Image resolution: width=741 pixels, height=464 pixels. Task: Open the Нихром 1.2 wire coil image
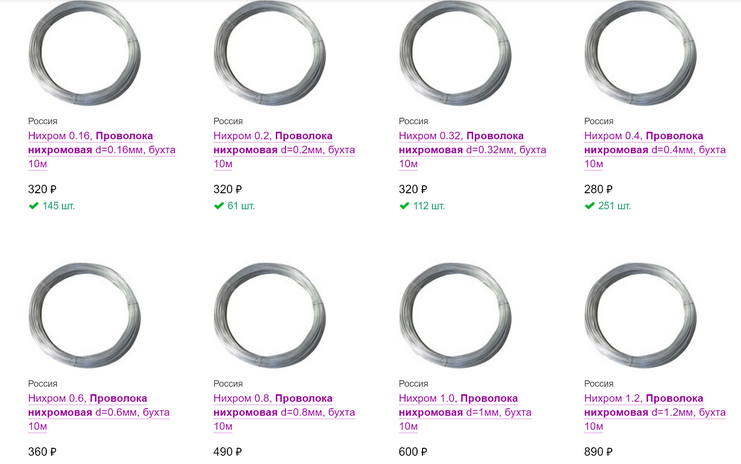(640, 315)
